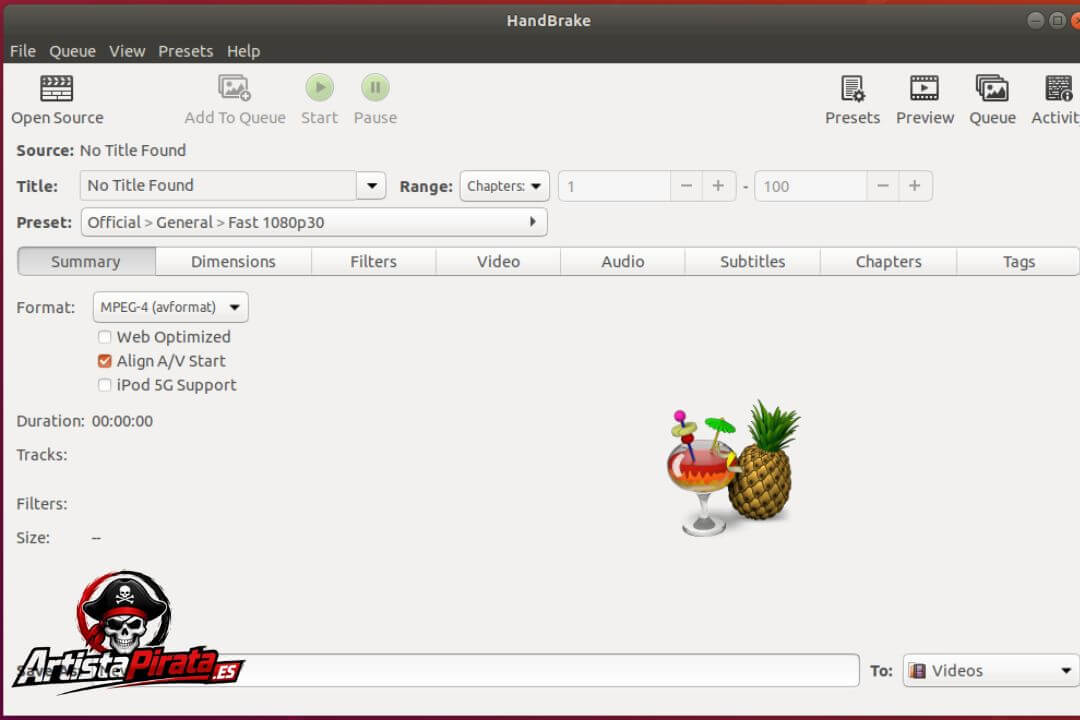Click the green Start play button
This screenshot has width=1080, height=720.
click(320, 88)
